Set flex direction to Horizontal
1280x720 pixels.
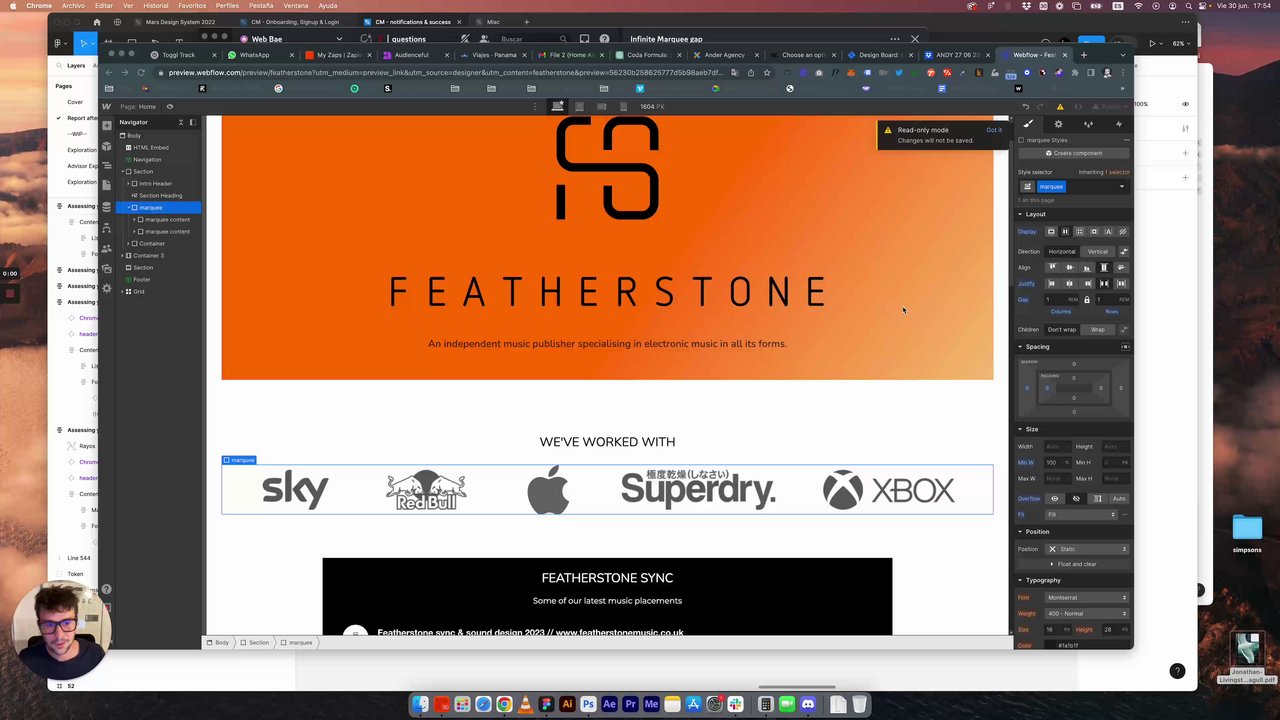tap(1062, 251)
